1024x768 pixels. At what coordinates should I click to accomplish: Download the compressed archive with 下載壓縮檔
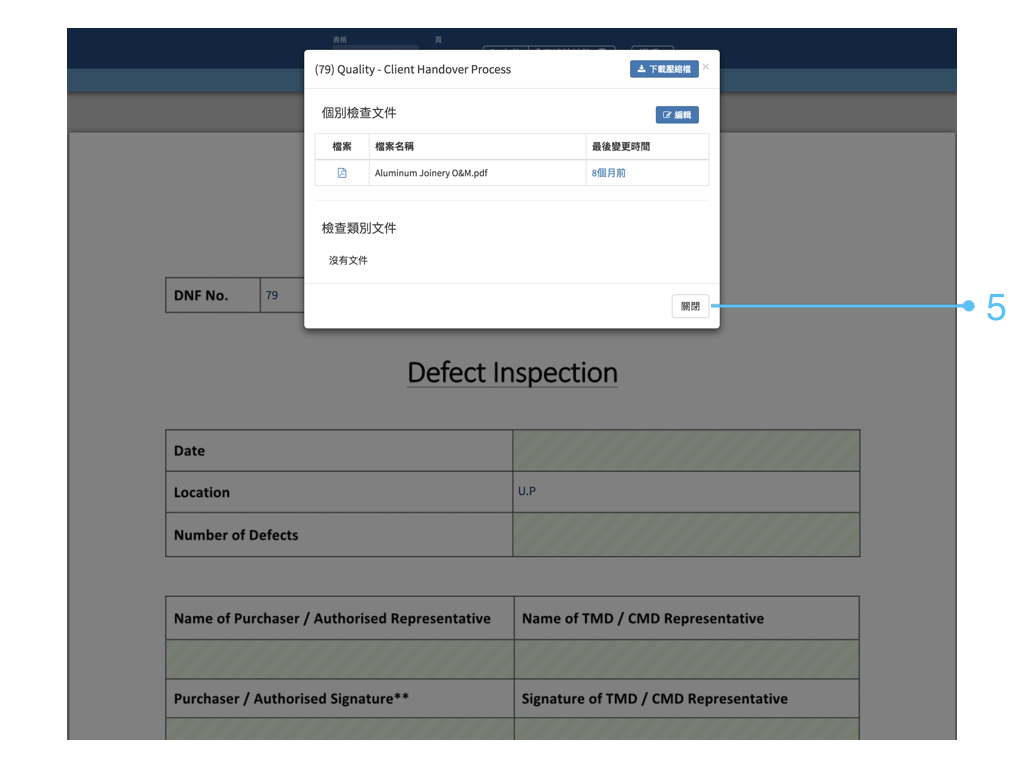click(x=664, y=69)
